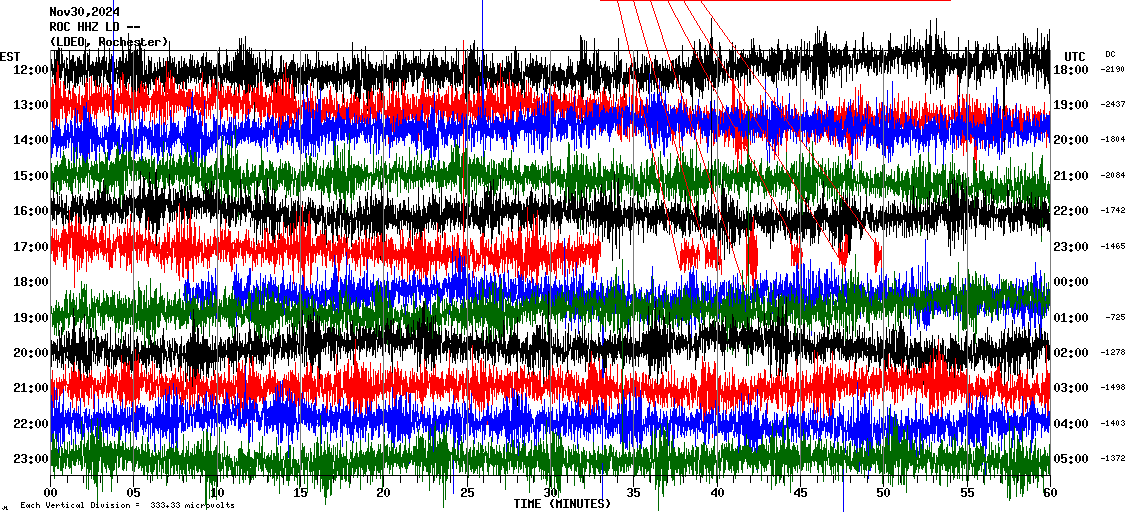Click the 23:00 EST row label

[31, 459]
